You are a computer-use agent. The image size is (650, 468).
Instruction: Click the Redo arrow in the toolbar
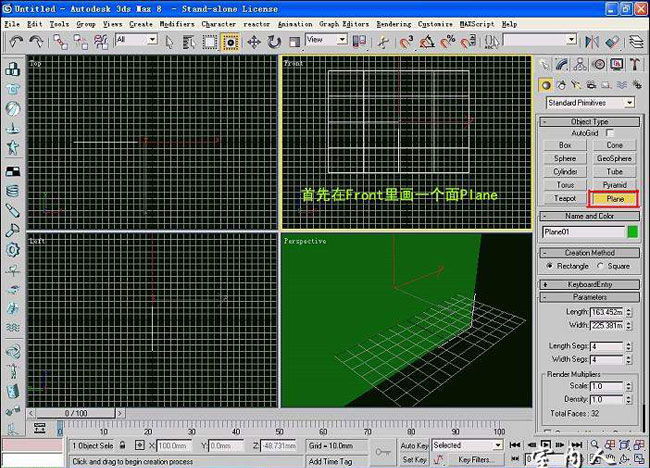point(36,41)
